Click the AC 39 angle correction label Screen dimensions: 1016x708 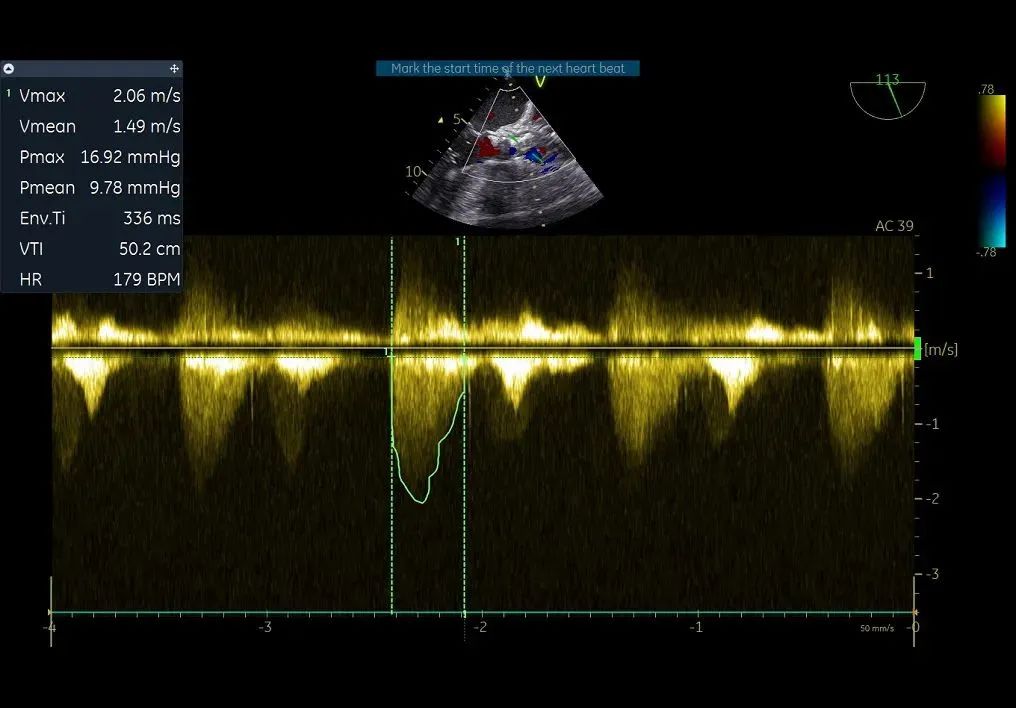tap(894, 226)
